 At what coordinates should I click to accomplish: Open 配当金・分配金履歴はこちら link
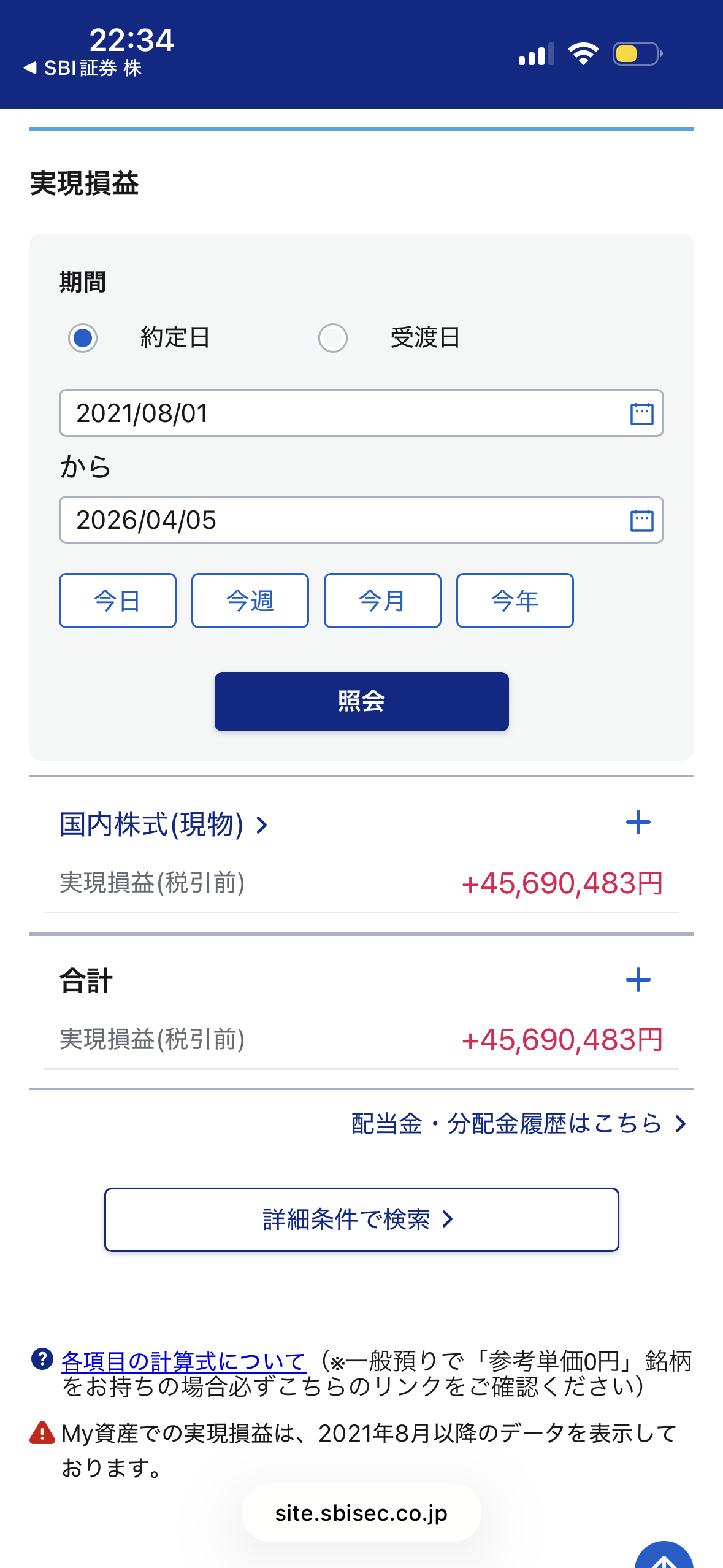click(518, 1124)
